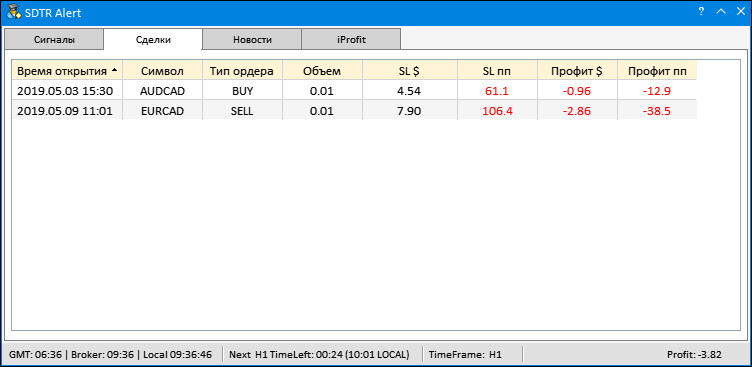Viewport: 752px width, 367px height.
Task: Click the SELL order type cell
Action: pos(242,111)
